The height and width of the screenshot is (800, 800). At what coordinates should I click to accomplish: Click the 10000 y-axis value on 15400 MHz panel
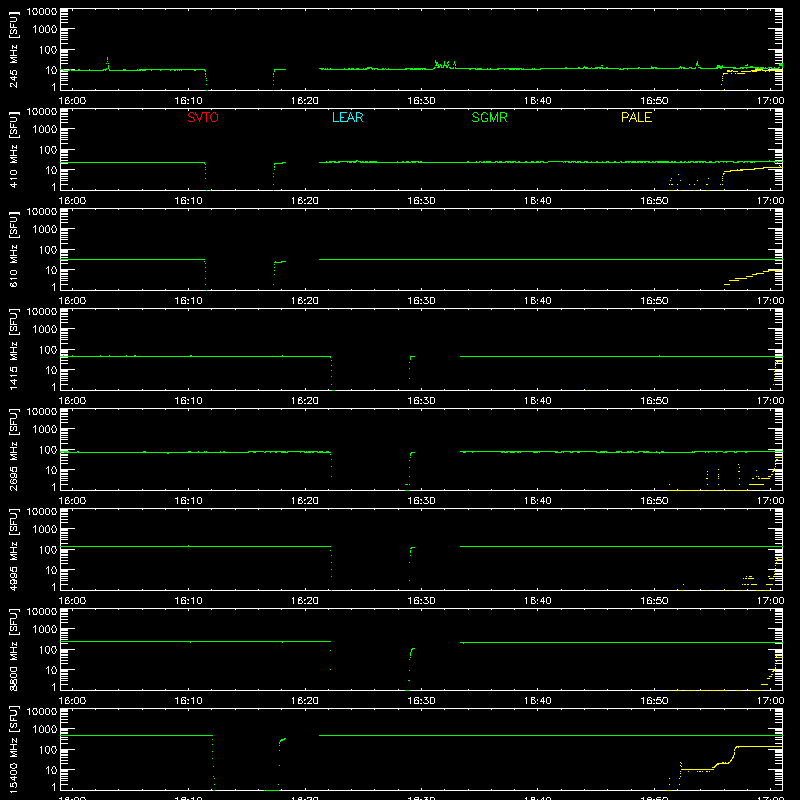tap(41, 712)
